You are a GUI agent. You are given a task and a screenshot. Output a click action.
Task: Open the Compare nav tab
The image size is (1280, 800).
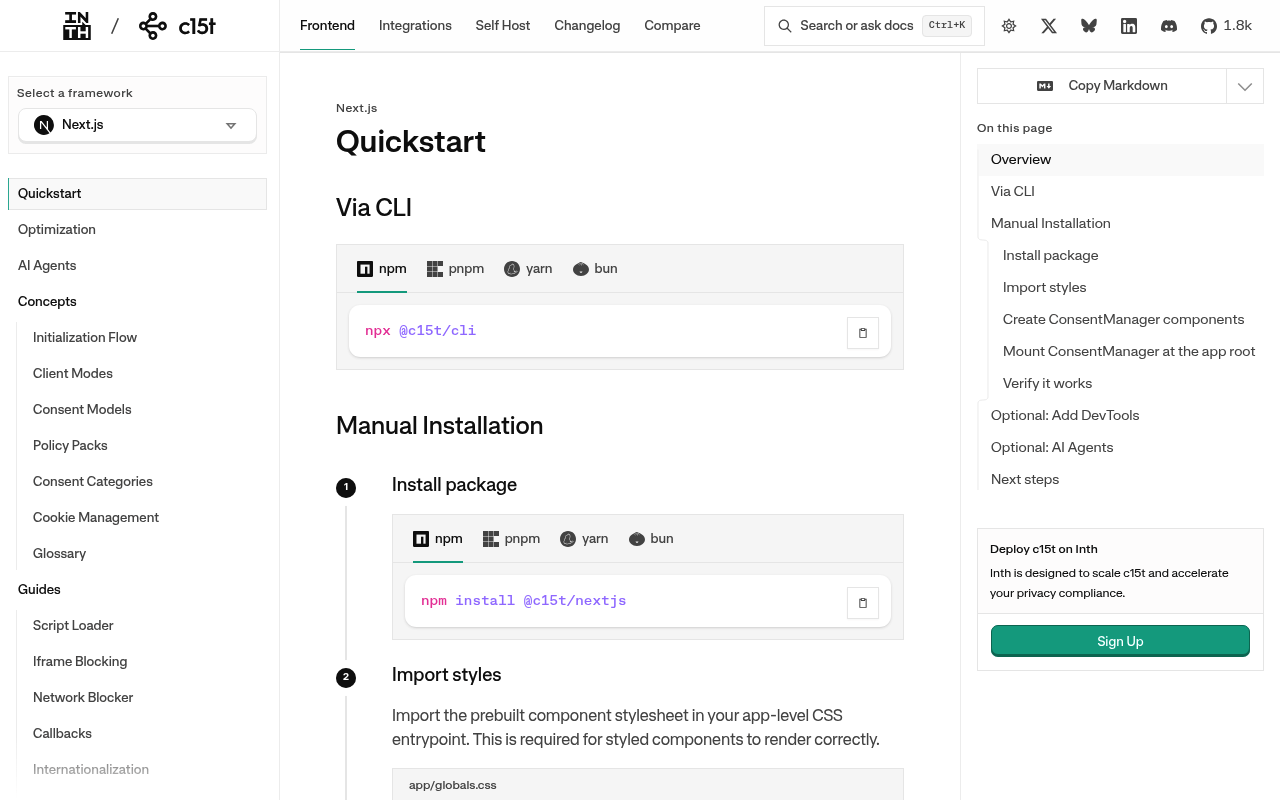(x=672, y=26)
